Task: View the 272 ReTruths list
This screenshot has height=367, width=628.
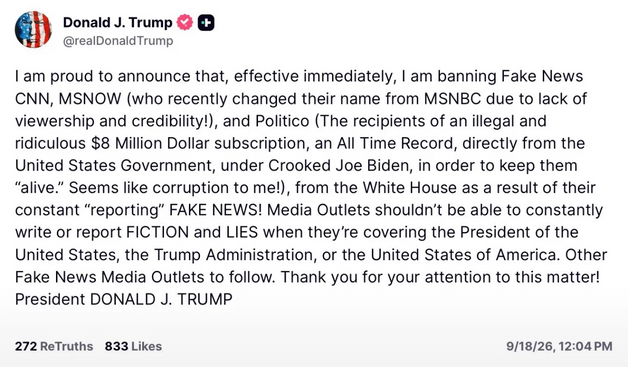Action: click(x=54, y=346)
